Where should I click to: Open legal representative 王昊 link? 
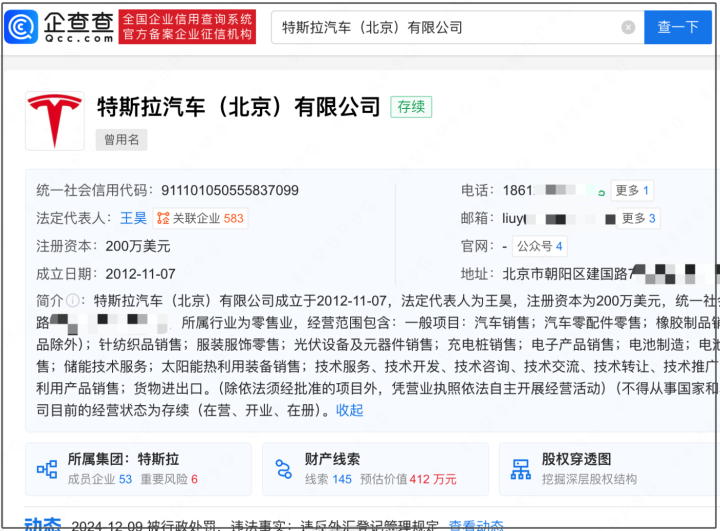point(133,218)
